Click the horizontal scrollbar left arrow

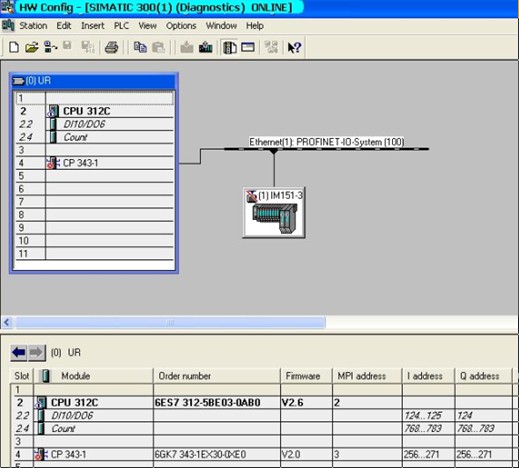(6, 322)
